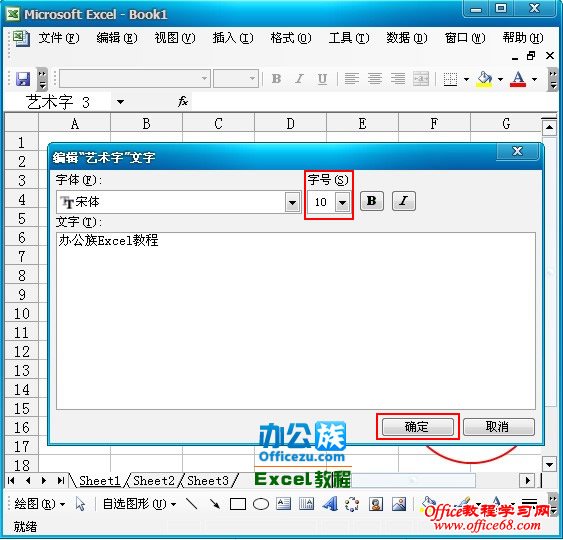This screenshot has height=540, width=563.
Task: Close the 编辑艺术字文字 dialog
Action: click(517, 151)
